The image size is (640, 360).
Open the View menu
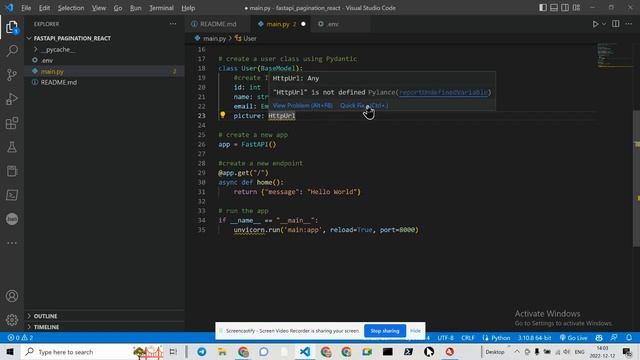(x=99, y=8)
